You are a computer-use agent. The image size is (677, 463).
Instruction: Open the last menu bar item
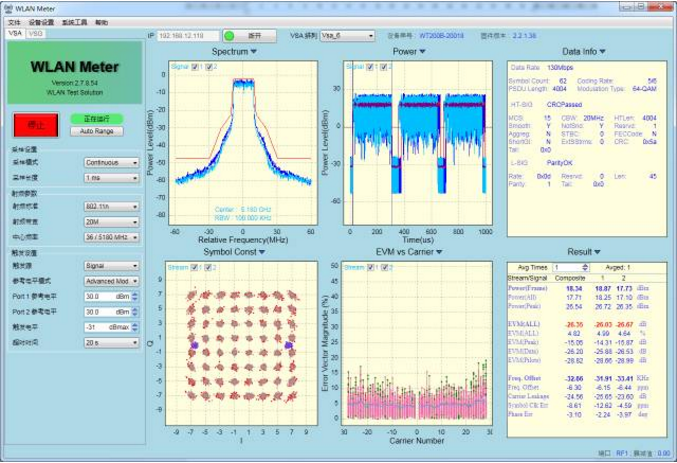pyautogui.click(x=101, y=22)
